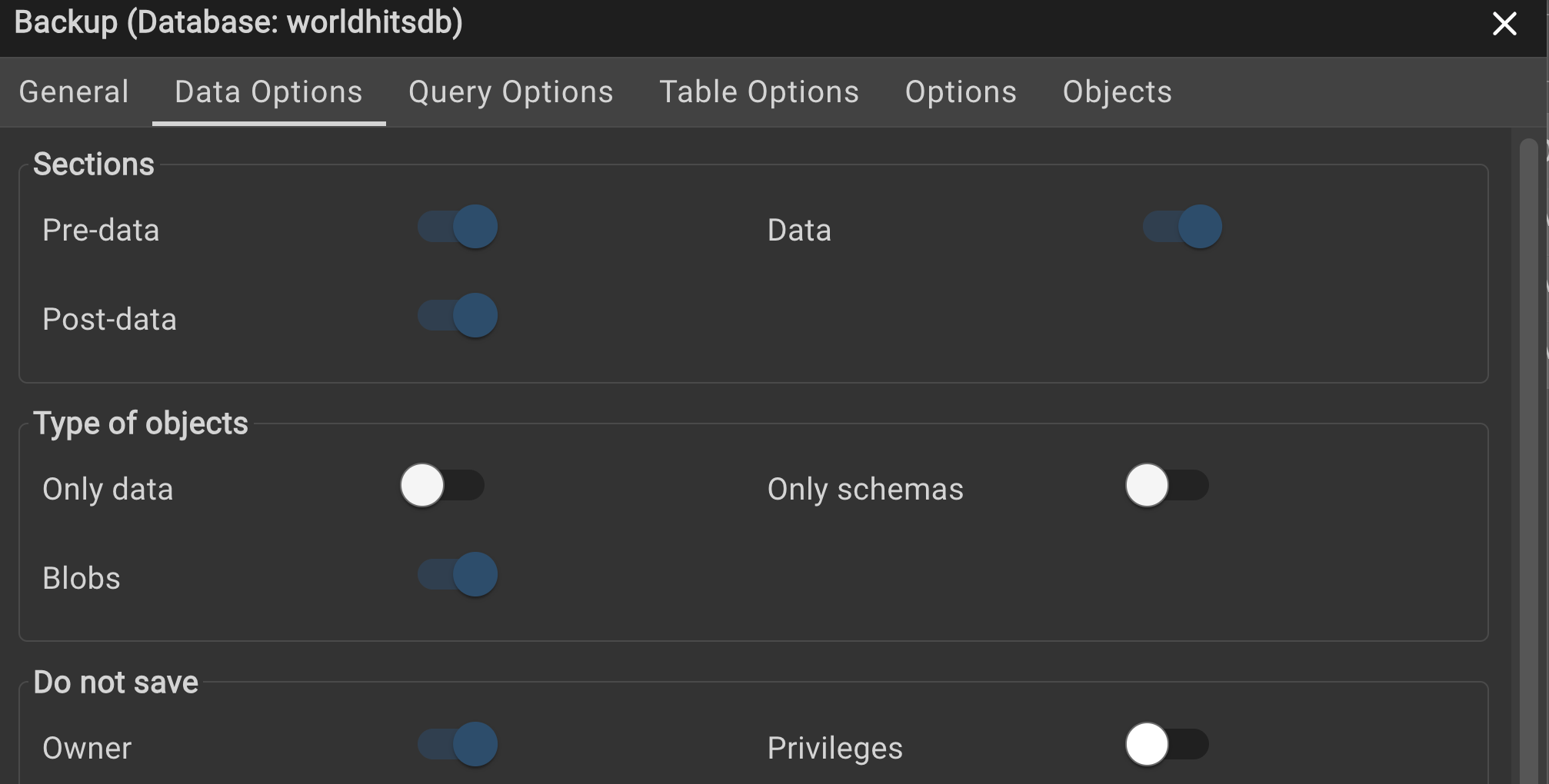The height and width of the screenshot is (784, 1549).
Task: Disable the Owner do-not-save toggle
Action: 458,744
